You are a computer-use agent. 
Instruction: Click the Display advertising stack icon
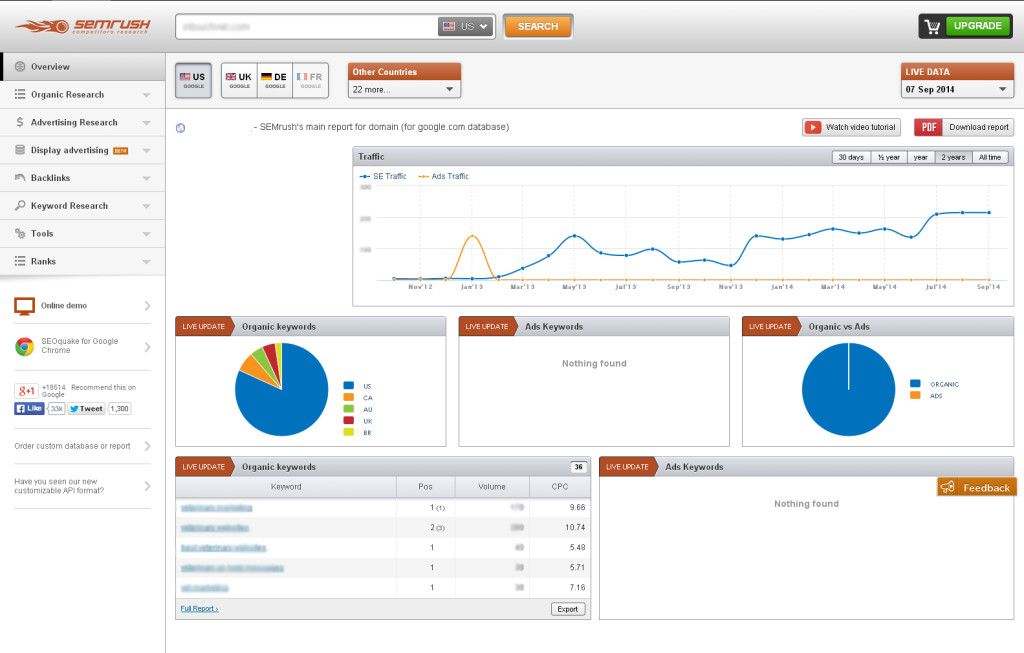pos(20,150)
